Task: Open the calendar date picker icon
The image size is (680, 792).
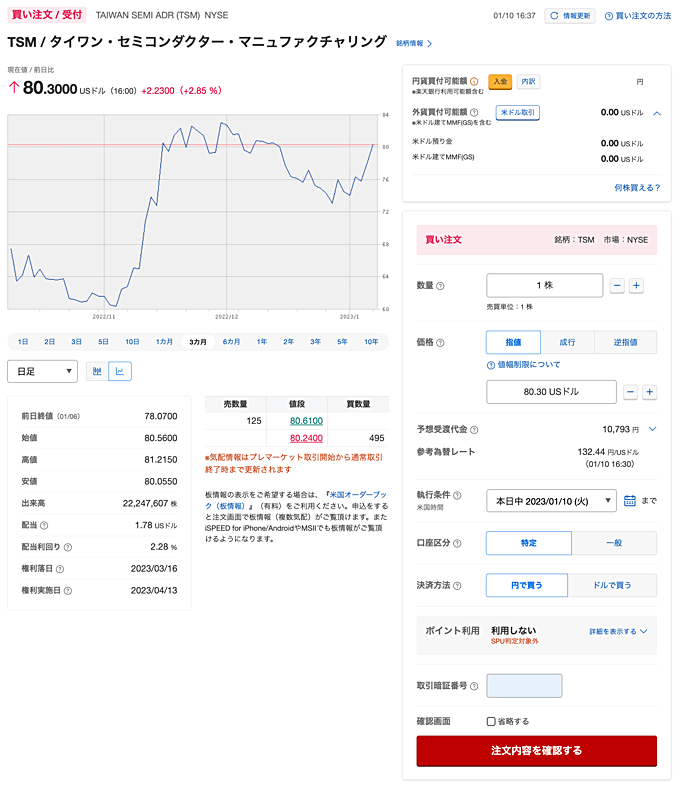Action: pyautogui.click(x=629, y=501)
